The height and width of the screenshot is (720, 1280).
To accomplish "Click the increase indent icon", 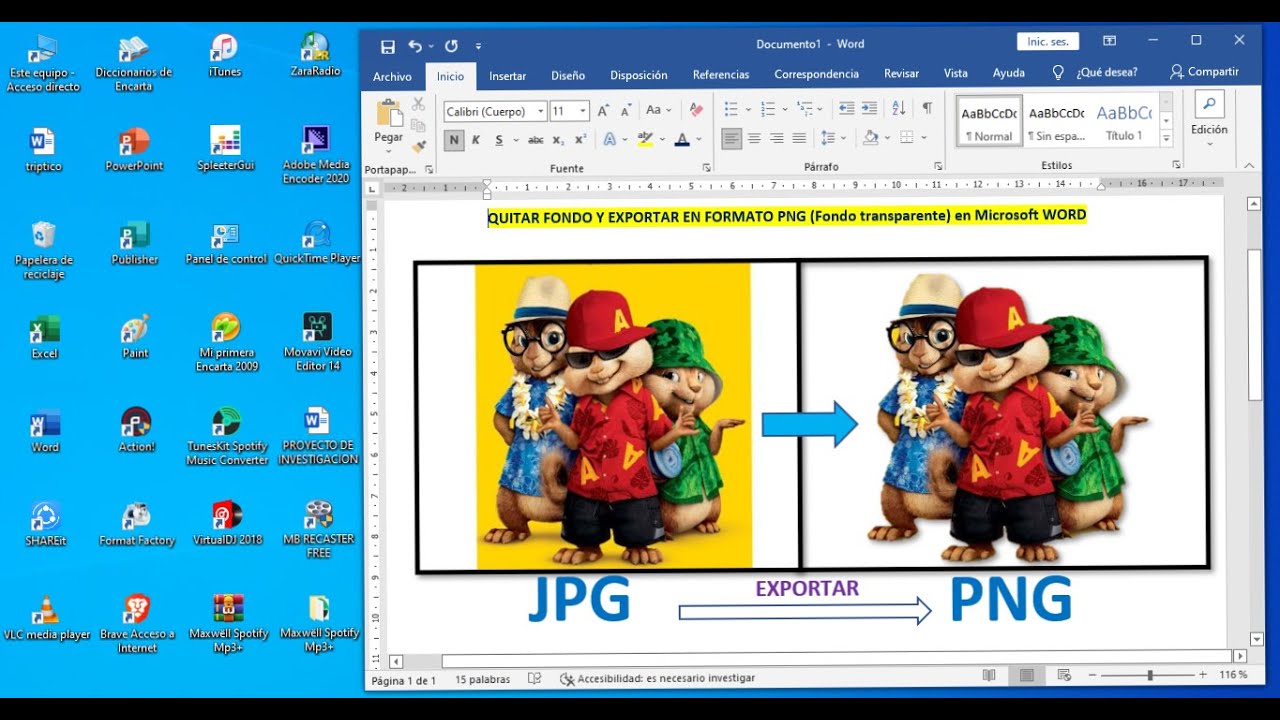I will [869, 109].
